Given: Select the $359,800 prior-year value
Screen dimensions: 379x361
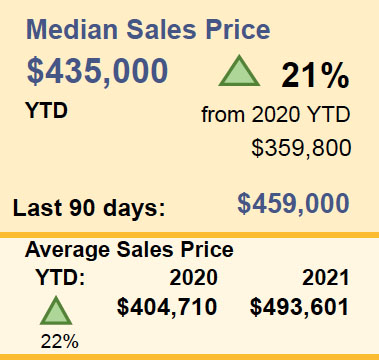Looking at the screenshot, I should point(301,148).
